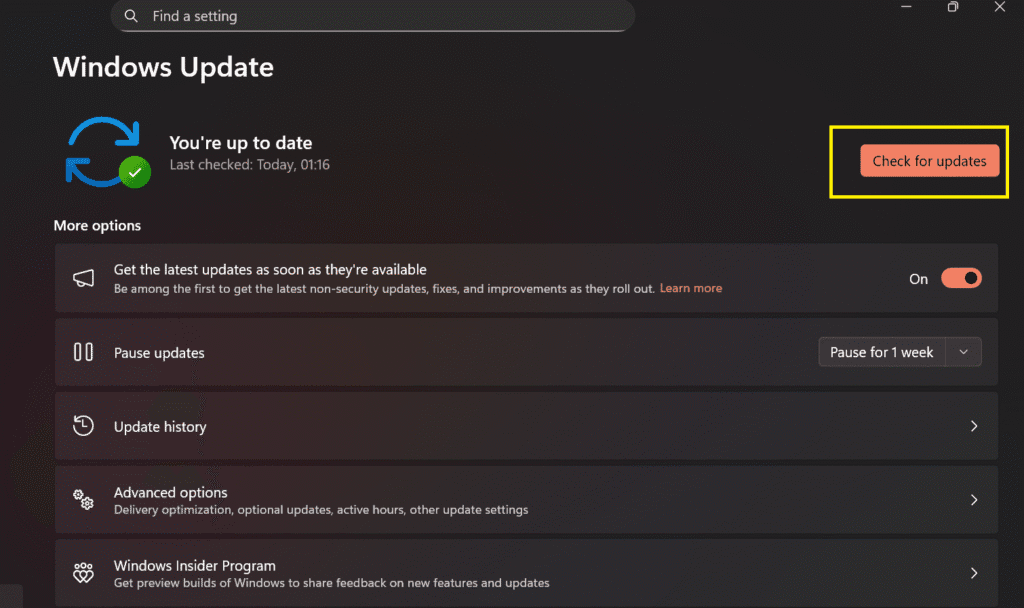This screenshot has width=1024, height=608.
Task: Expand the Update history chevron
Action: coord(973,426)
